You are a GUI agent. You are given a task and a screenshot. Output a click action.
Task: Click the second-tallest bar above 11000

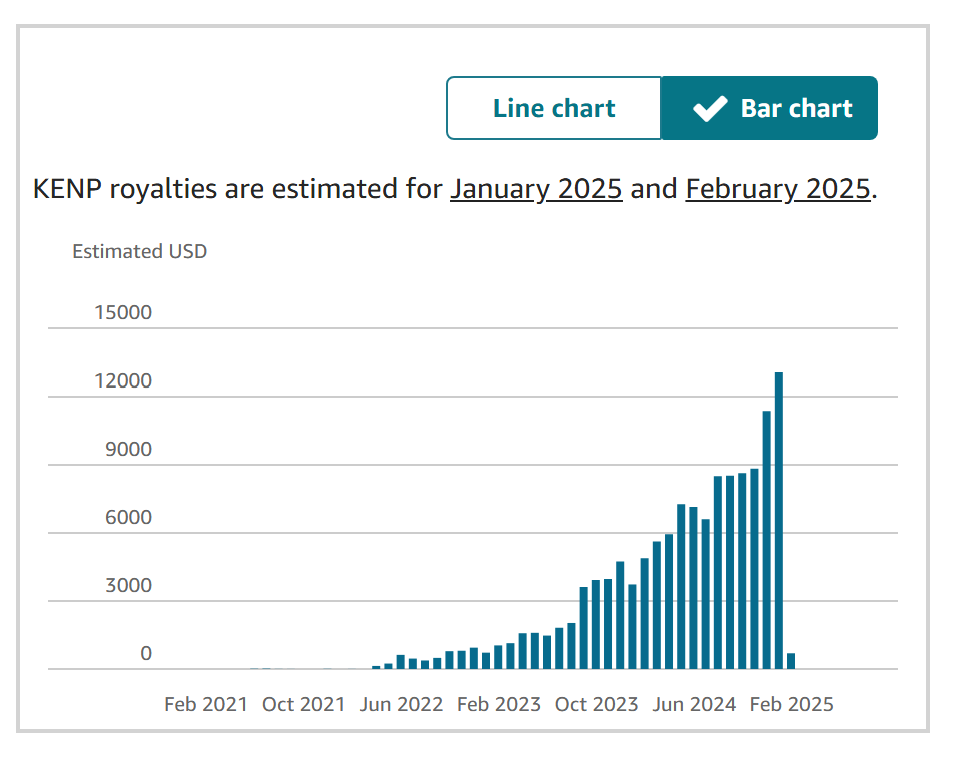[766, 540]
